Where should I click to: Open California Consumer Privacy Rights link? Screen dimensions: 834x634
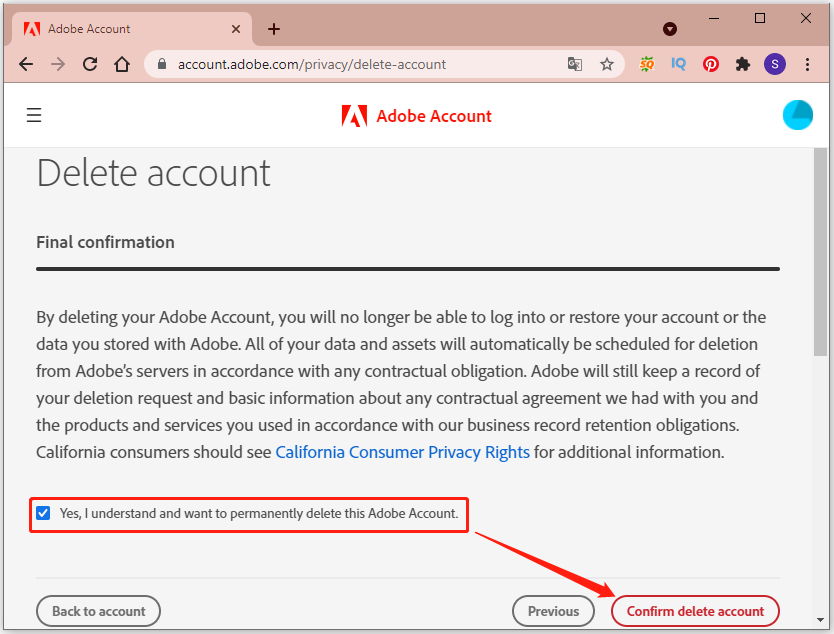coord(402,452)
